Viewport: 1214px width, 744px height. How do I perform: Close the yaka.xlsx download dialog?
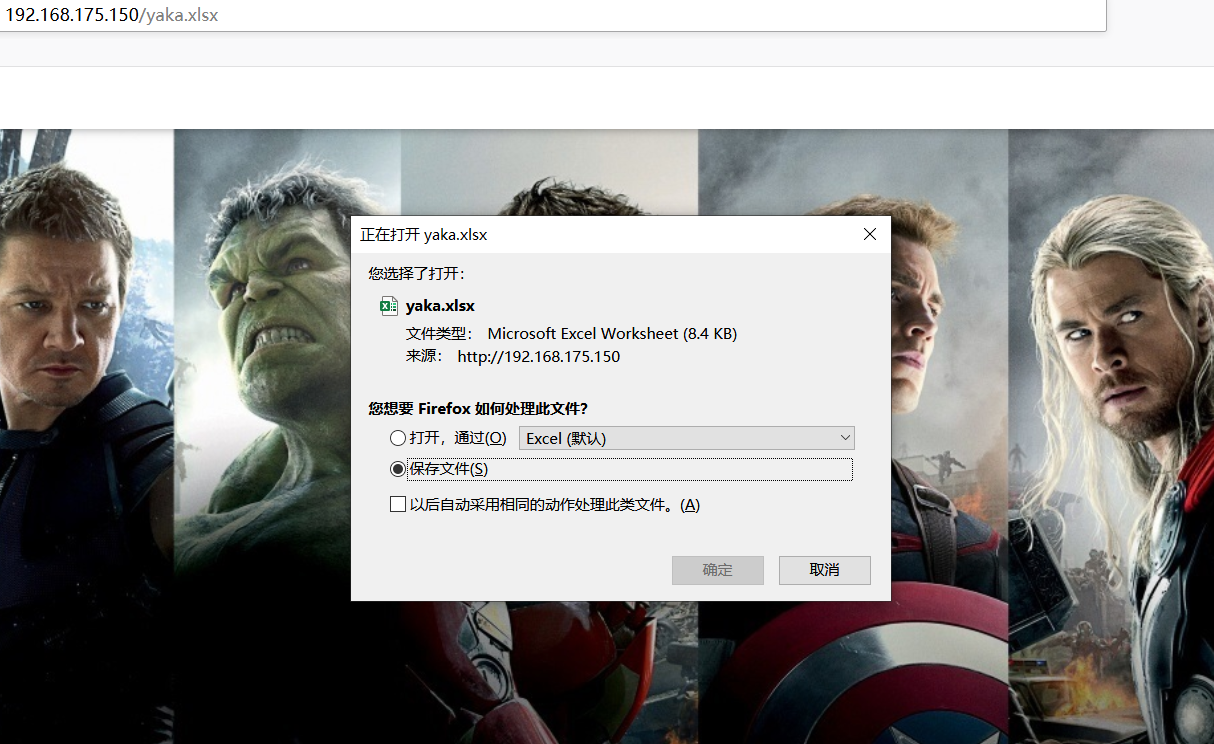point(870,235)
